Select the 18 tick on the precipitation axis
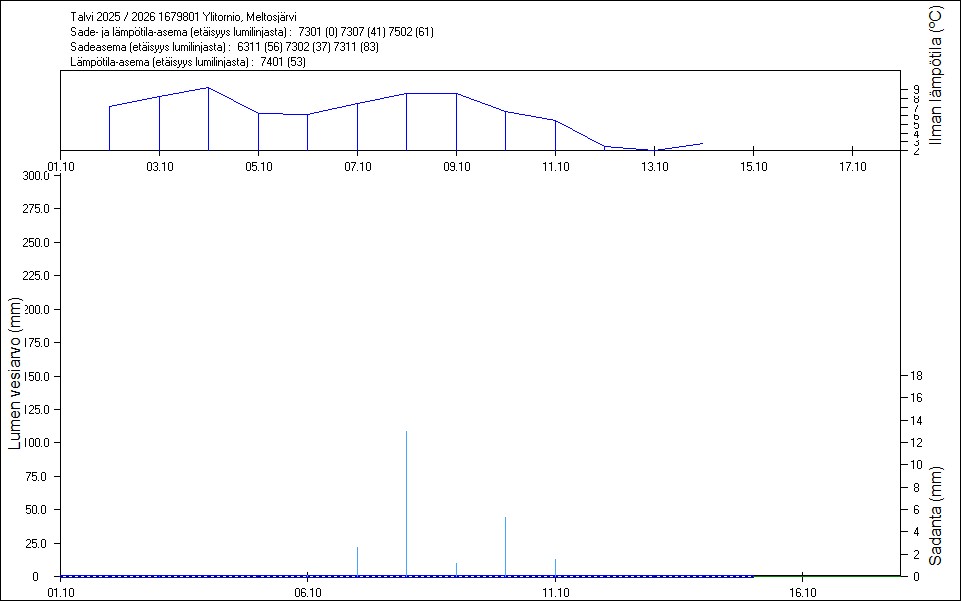961x601 pixels. pos(911,376)
